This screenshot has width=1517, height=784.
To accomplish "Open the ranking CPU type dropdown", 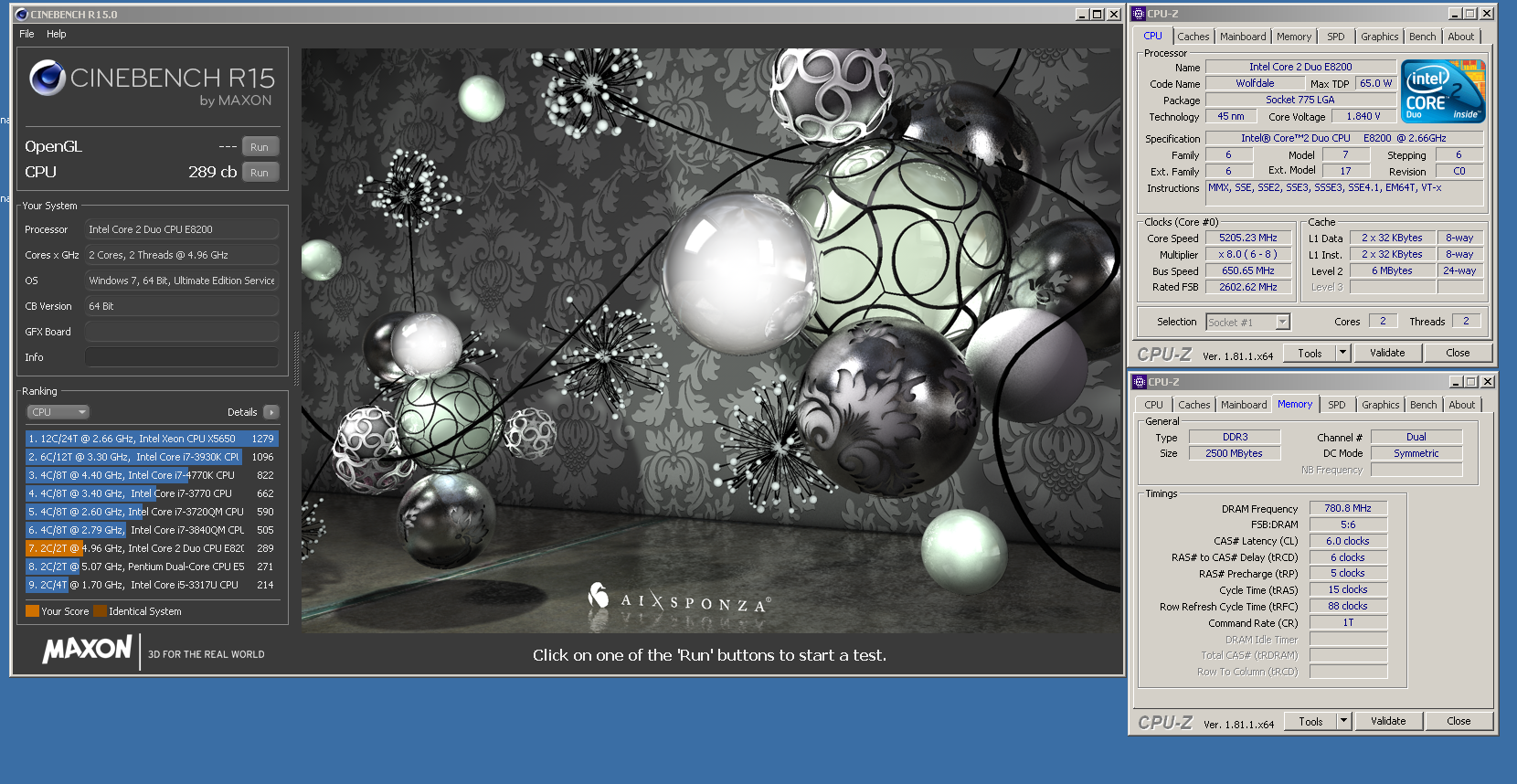I will pos(58,412).
